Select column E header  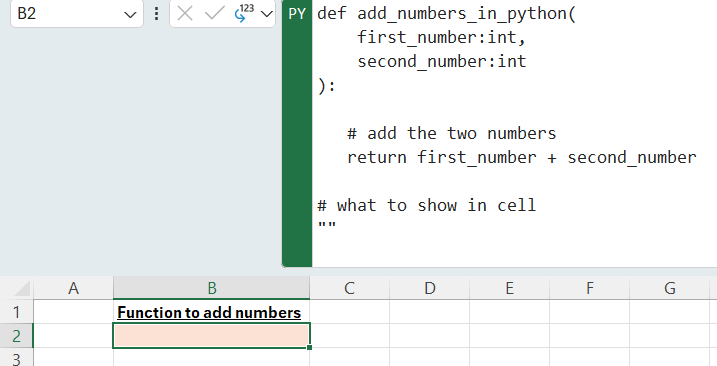[x=509, y=288]
